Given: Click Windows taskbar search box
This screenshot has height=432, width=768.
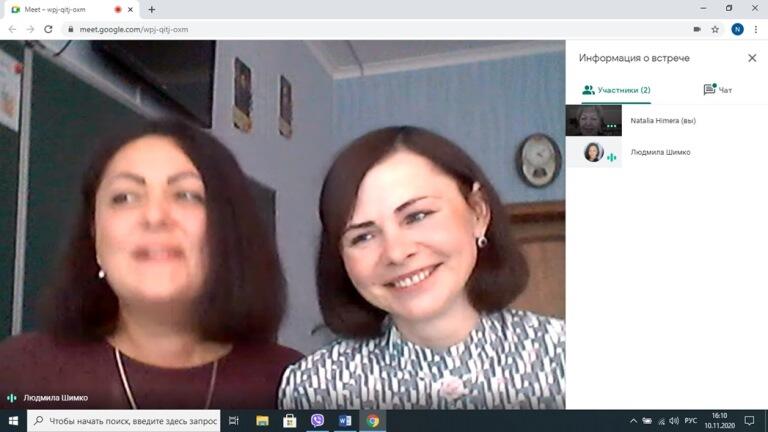Looking at the screenshot, I should pos(123,421).
